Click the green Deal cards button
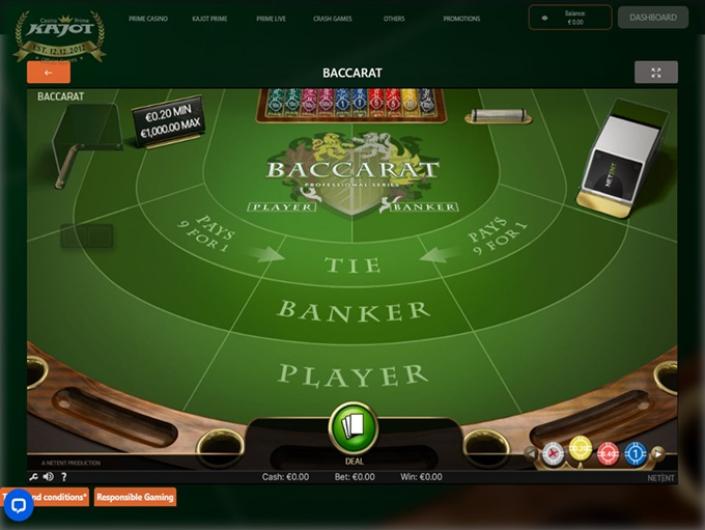The image size is (705, 530). pos(353,428)
